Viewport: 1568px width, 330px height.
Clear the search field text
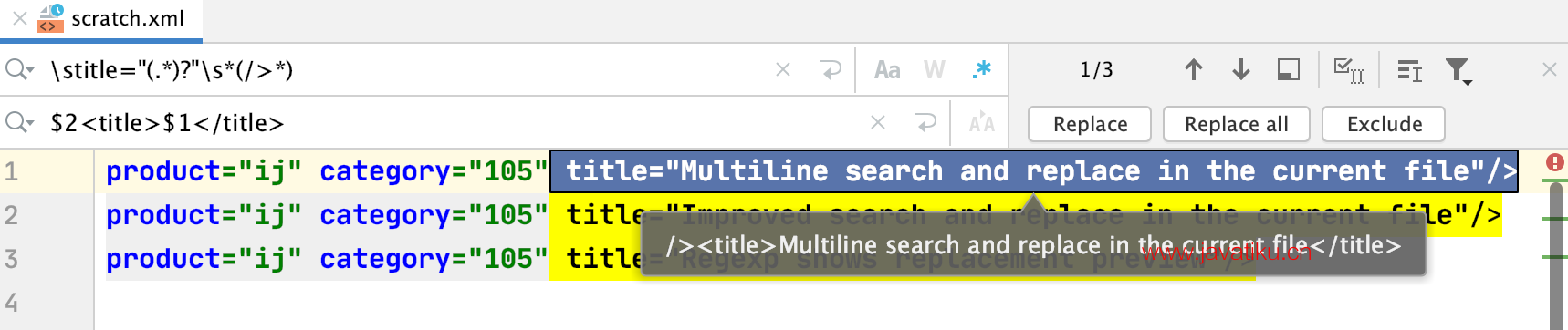[x=783, y=69]
